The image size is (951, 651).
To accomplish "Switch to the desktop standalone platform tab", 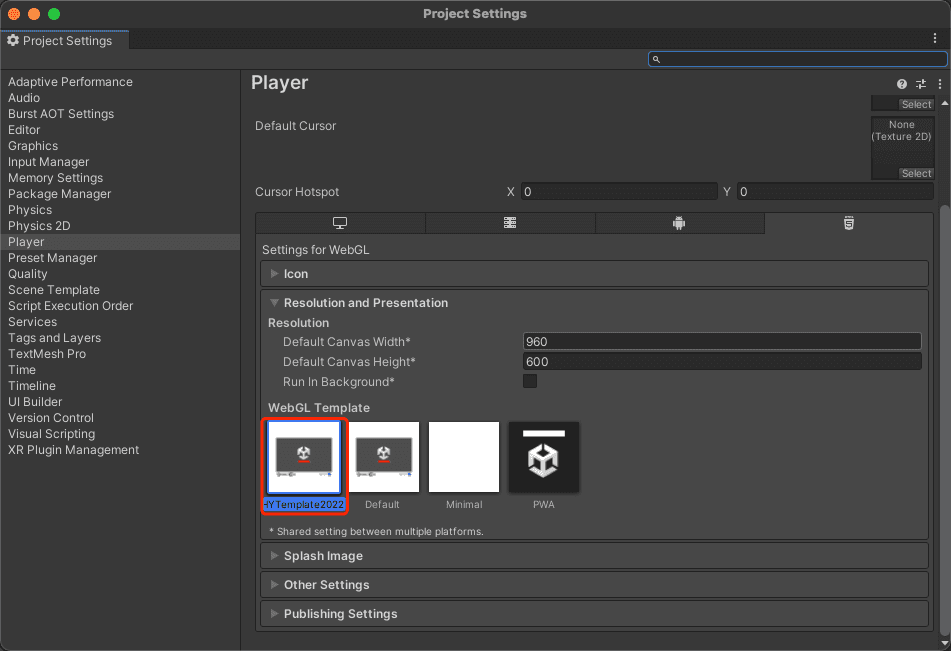I will (x=340, y=223).
